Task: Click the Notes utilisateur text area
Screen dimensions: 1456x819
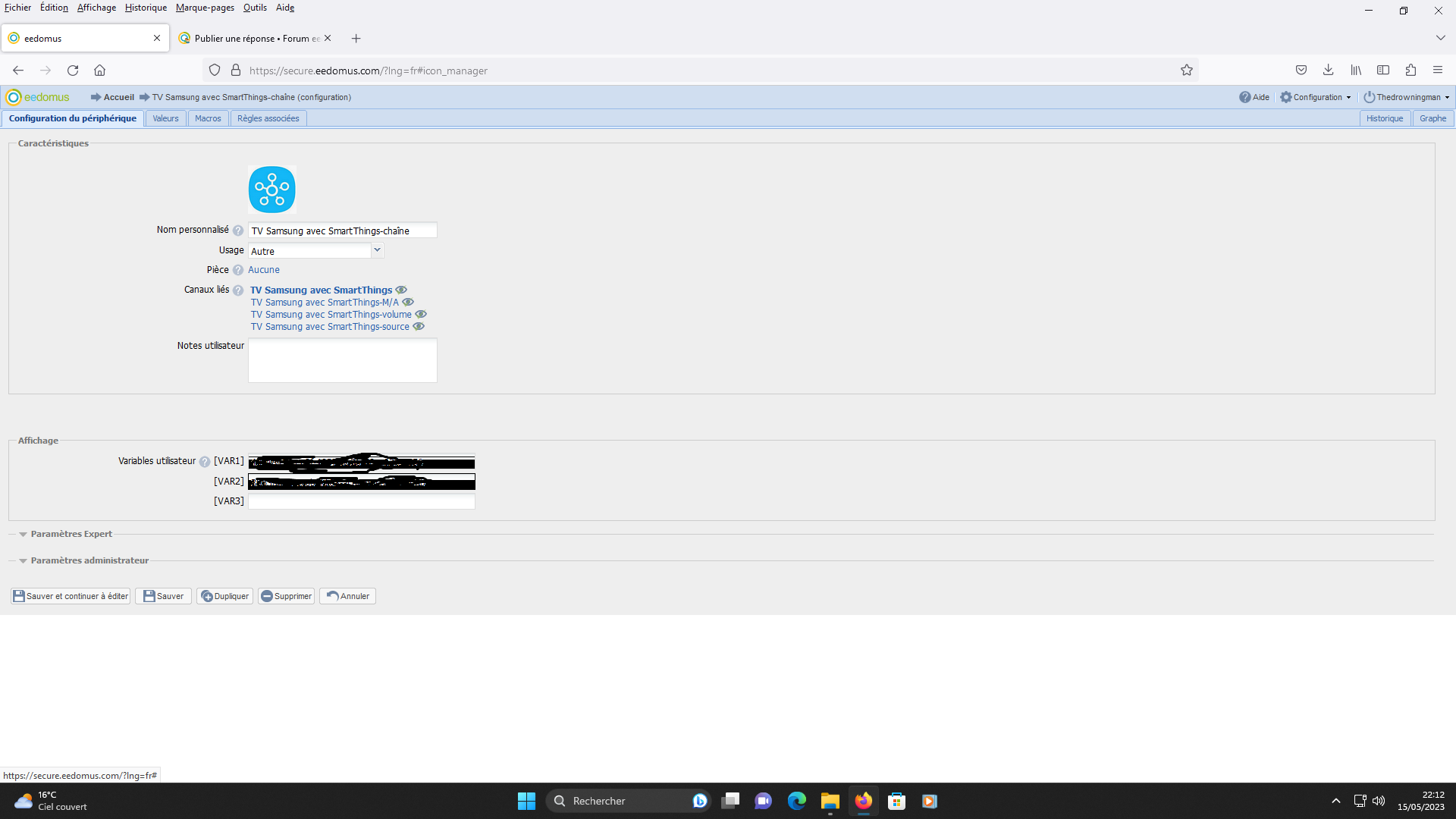Action: (x=343, y=360)
